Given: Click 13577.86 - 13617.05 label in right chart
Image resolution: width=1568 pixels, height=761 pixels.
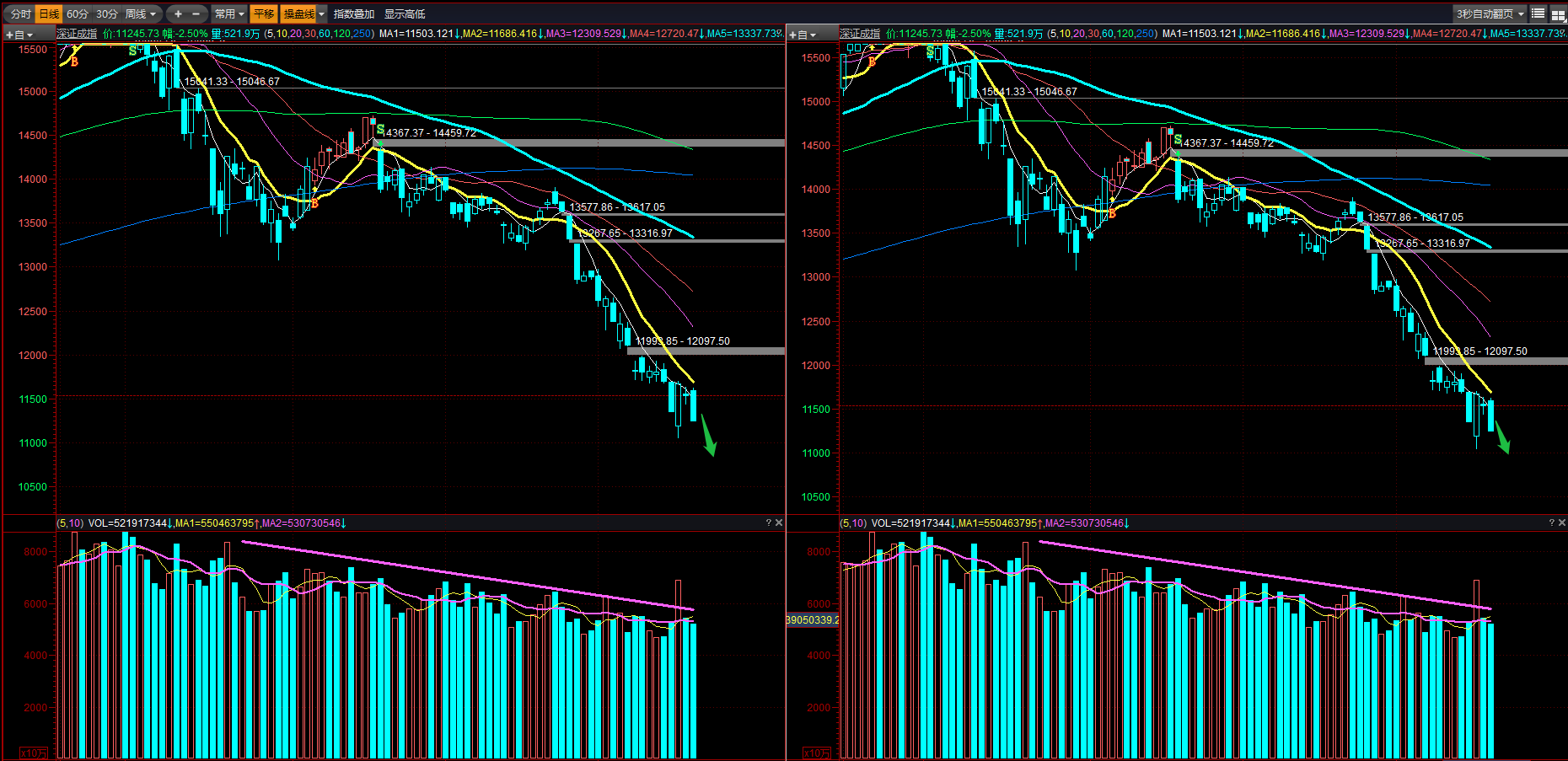Looking at the screenshot, I should (1415, 217).
